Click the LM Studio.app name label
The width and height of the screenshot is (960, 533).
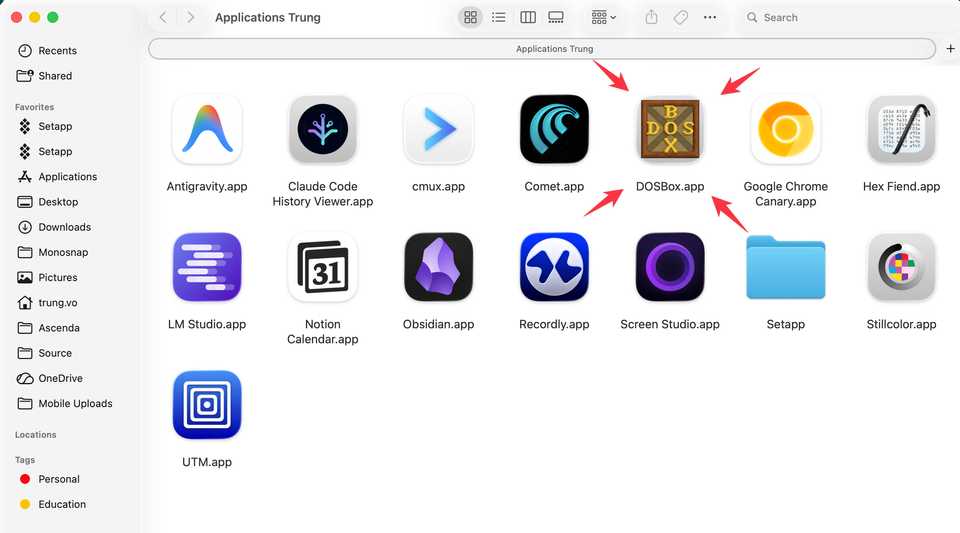[x=207, y=324]
